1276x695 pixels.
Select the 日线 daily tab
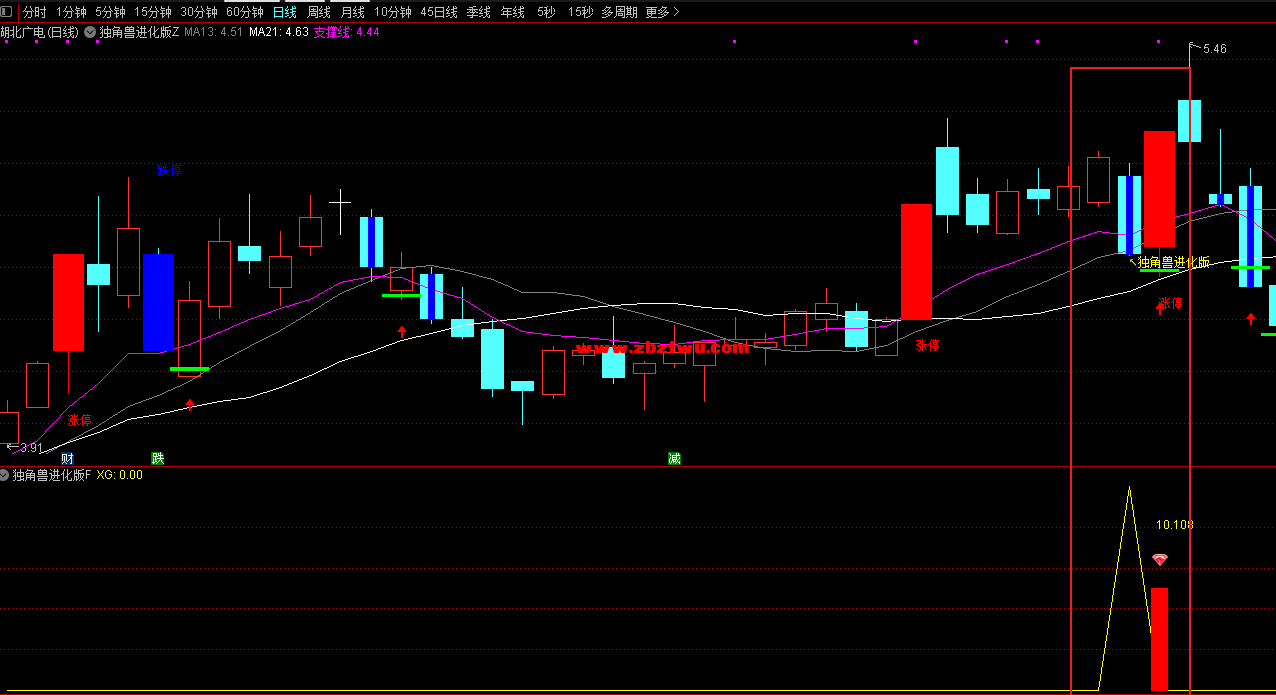(x=285, y=12)
